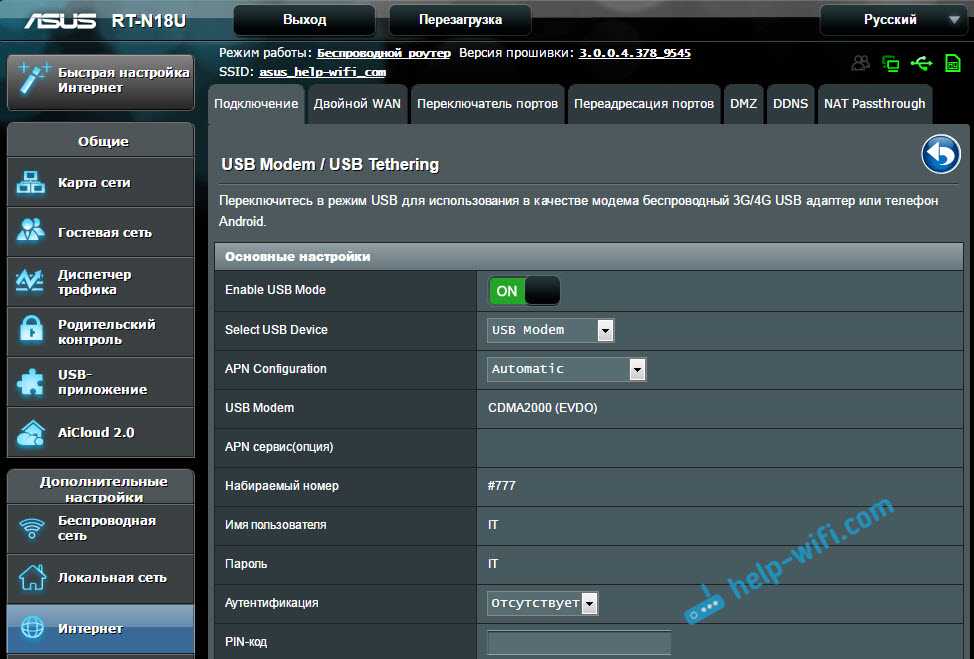Click the green SIM card status icon
This screenshot has width=974, height=659.
click(953, 64)
